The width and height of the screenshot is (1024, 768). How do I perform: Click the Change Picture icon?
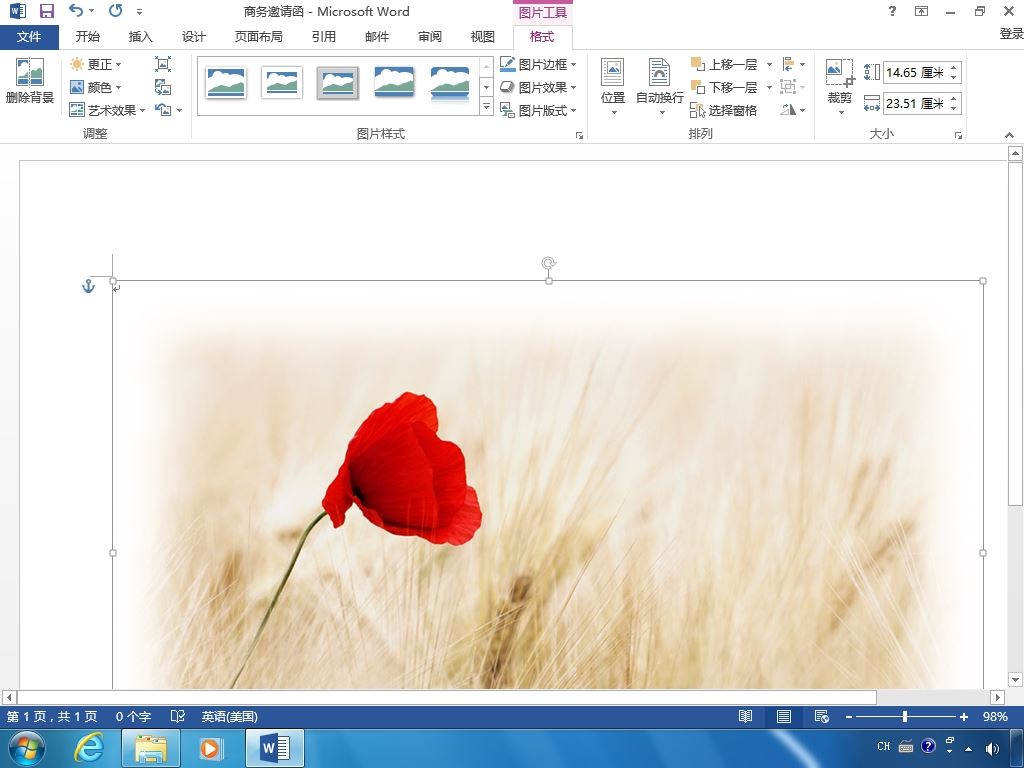(163, 87)
